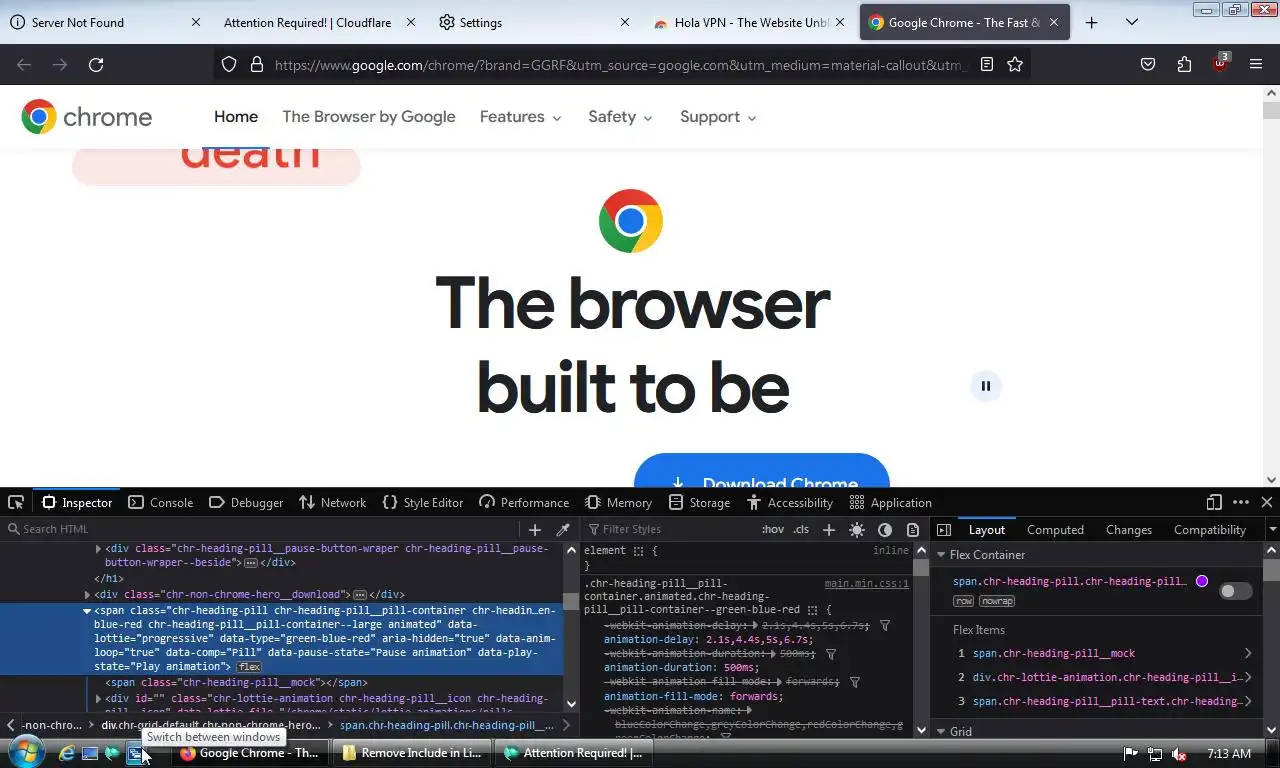Collapse the Flex Container section
The width and height of the screenshot is (1280, 768).
(941, 555)
